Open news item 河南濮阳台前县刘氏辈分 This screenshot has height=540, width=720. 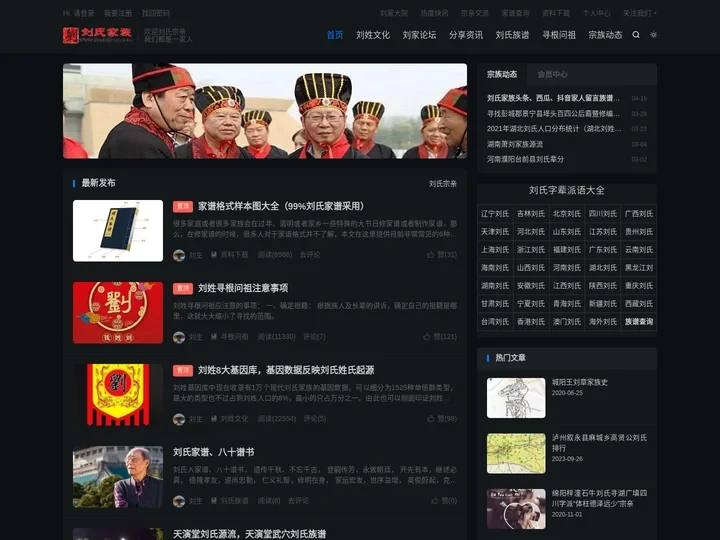click(525, 159)
